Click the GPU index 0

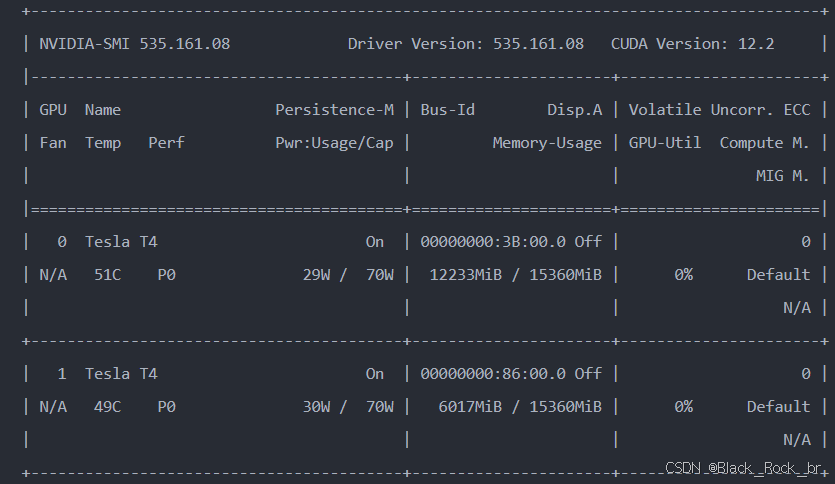click(x=62, y=242)
